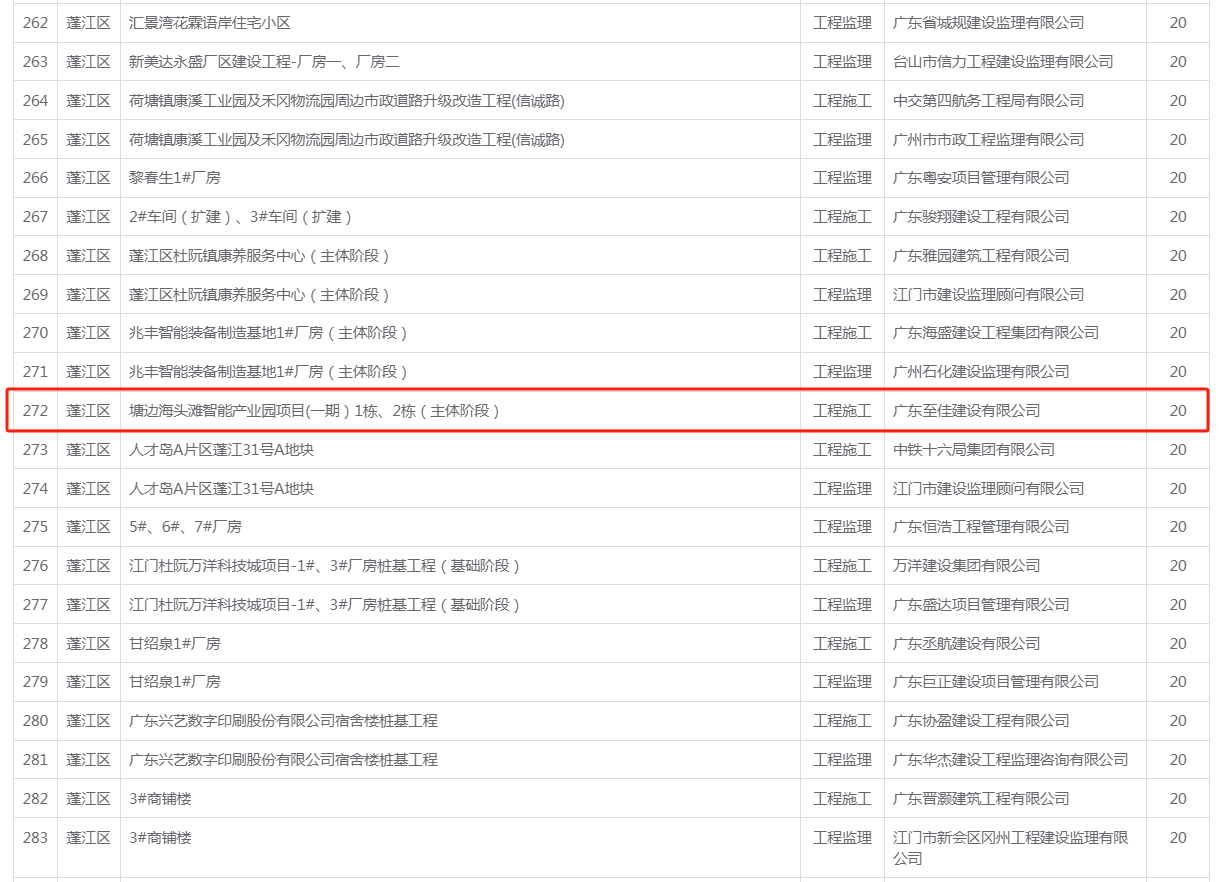
Task: Click company 广东盛达项目管理有限公司
Action: pyautogui.click(x=981, y=604)
